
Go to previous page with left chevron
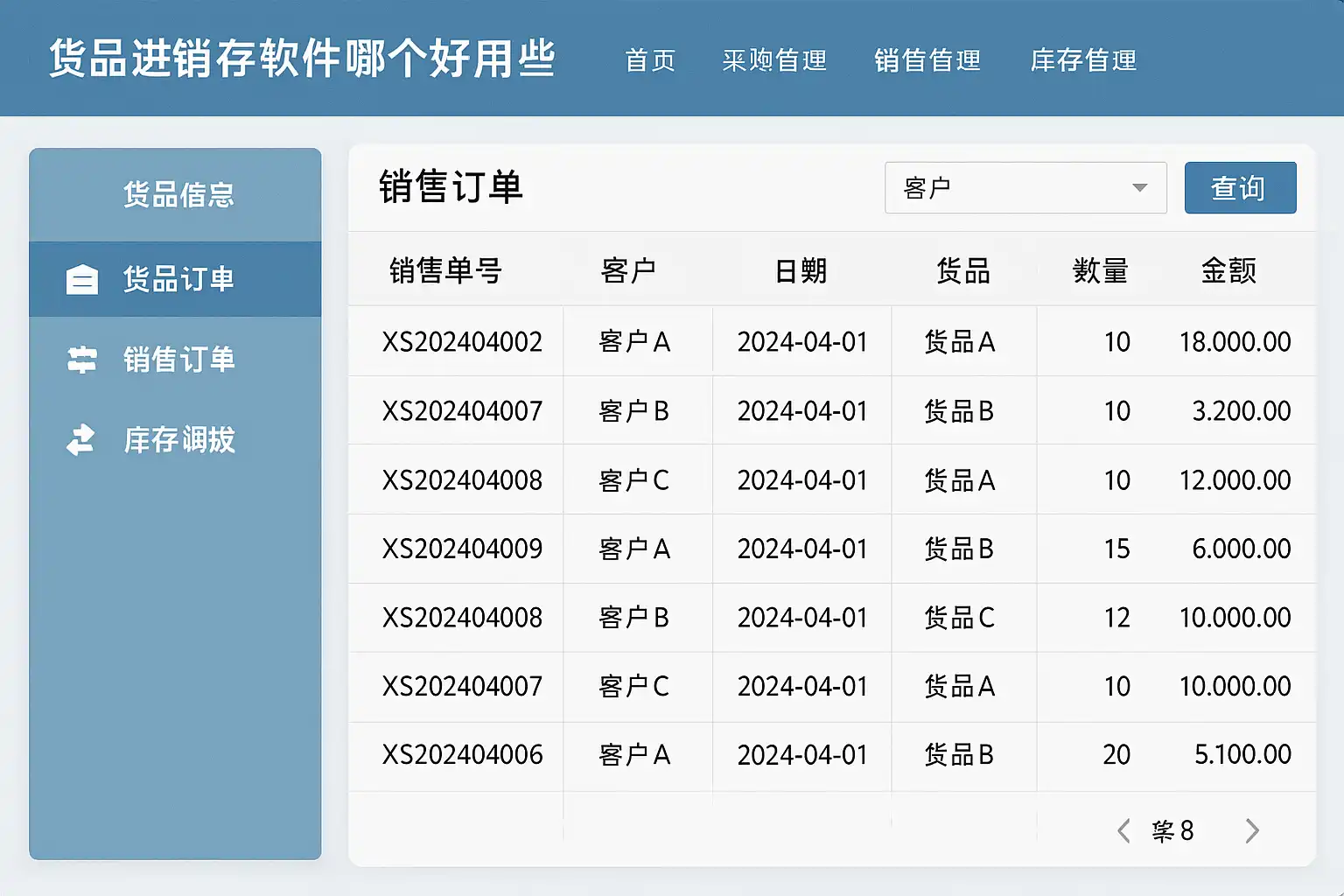click(1124, 830)
